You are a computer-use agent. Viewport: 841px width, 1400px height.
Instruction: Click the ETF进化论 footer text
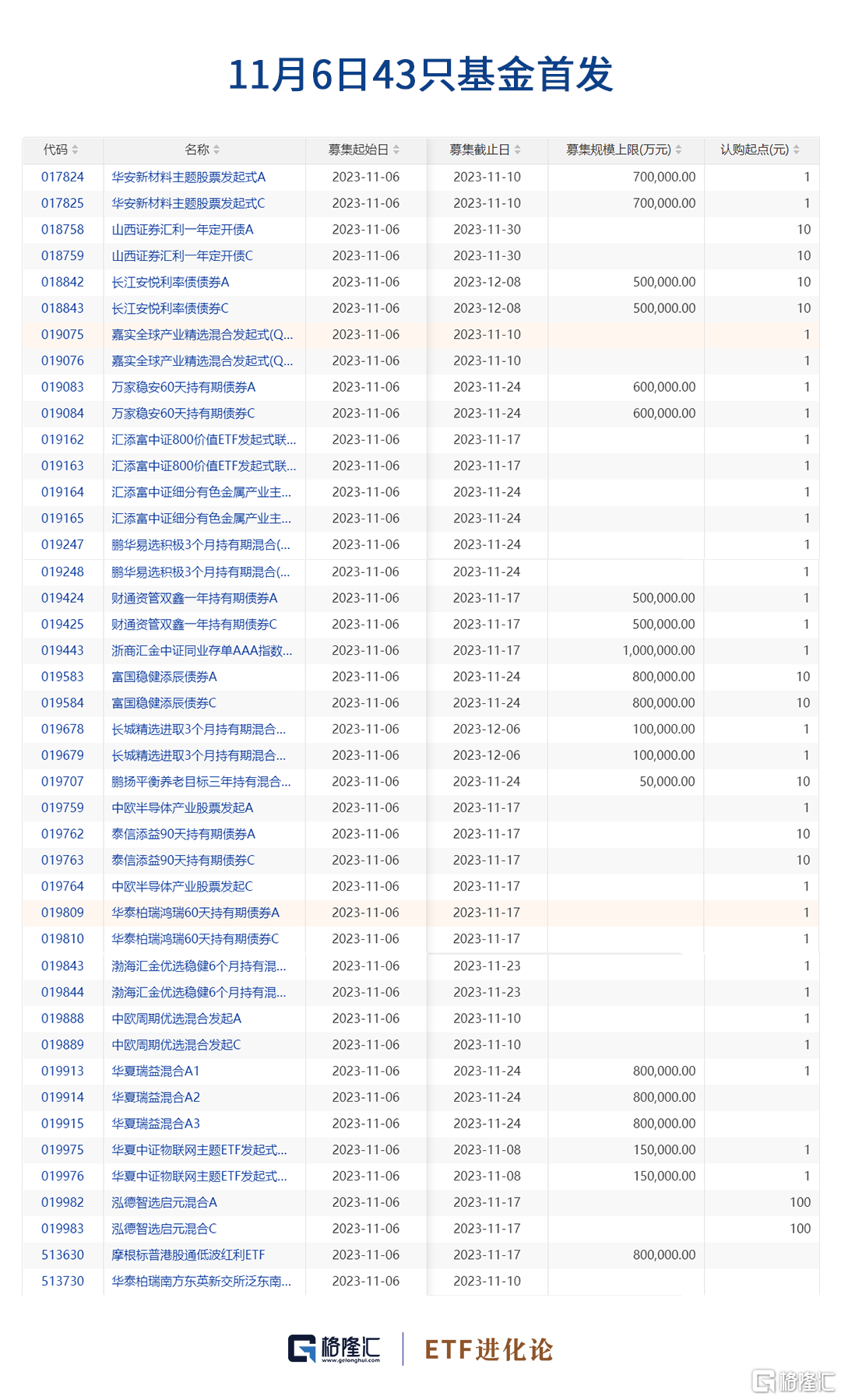(x=489, y=1349)
